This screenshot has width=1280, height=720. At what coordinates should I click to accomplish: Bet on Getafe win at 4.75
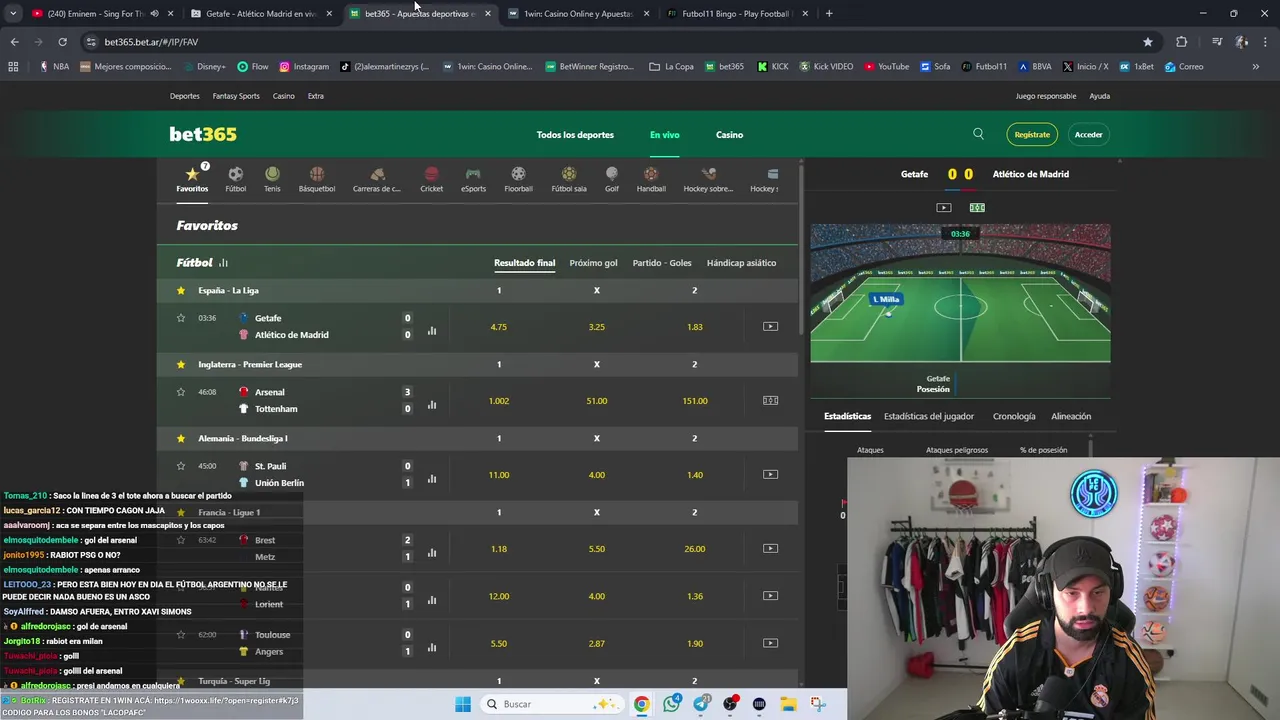click(499, 326)
